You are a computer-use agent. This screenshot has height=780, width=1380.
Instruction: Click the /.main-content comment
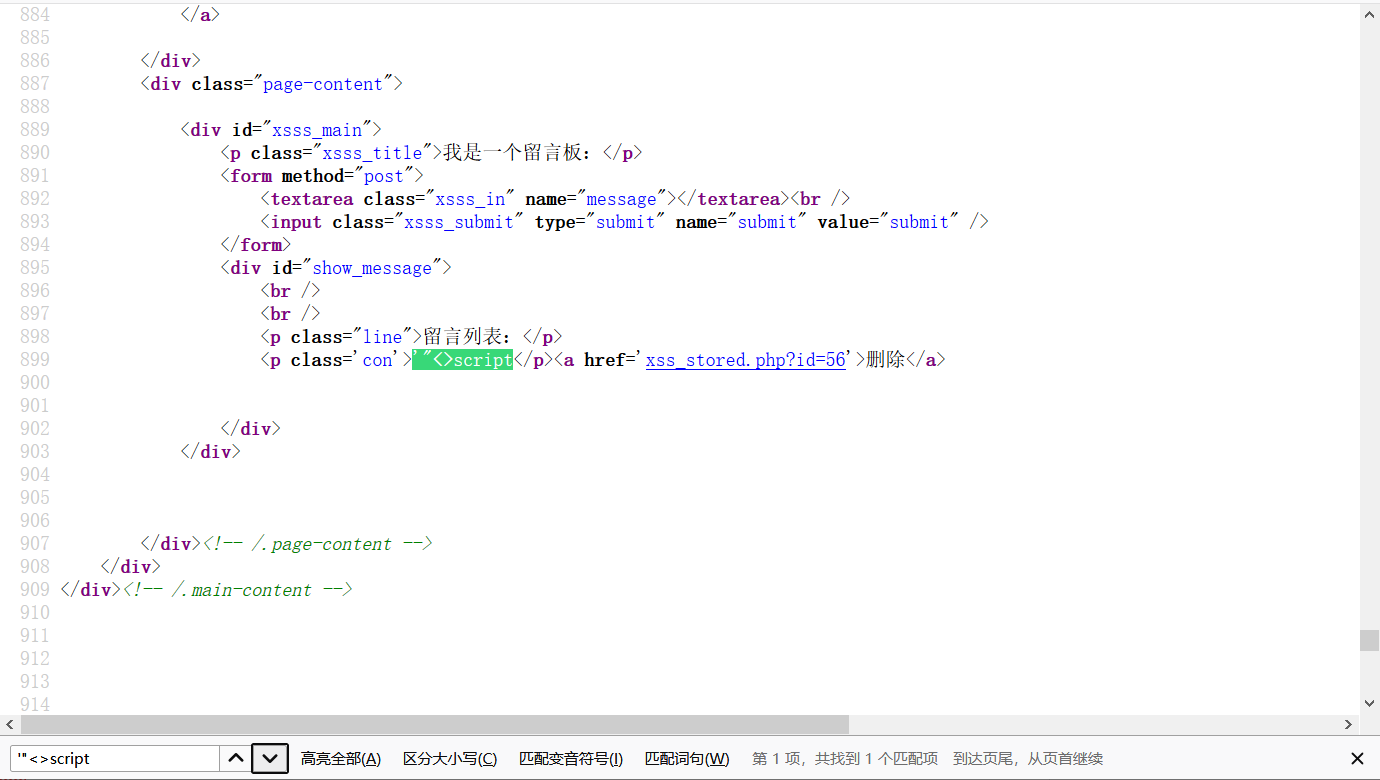pyautogui.click(x=237, y=590)
